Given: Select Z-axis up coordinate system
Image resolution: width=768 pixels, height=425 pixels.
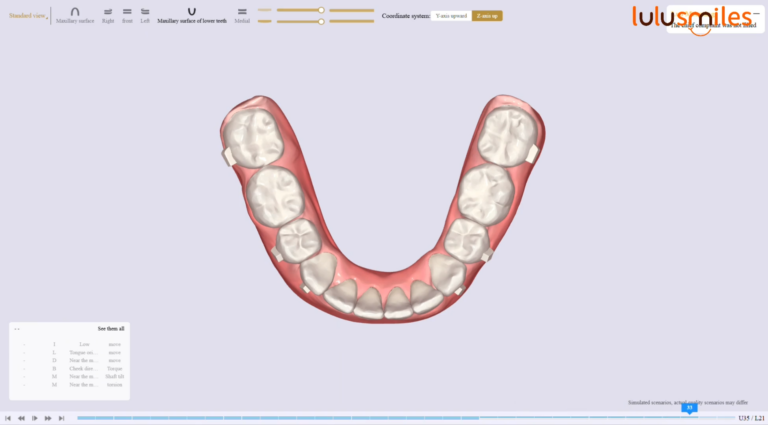Looking at the screenshot, I should click(x=487, y=16).
